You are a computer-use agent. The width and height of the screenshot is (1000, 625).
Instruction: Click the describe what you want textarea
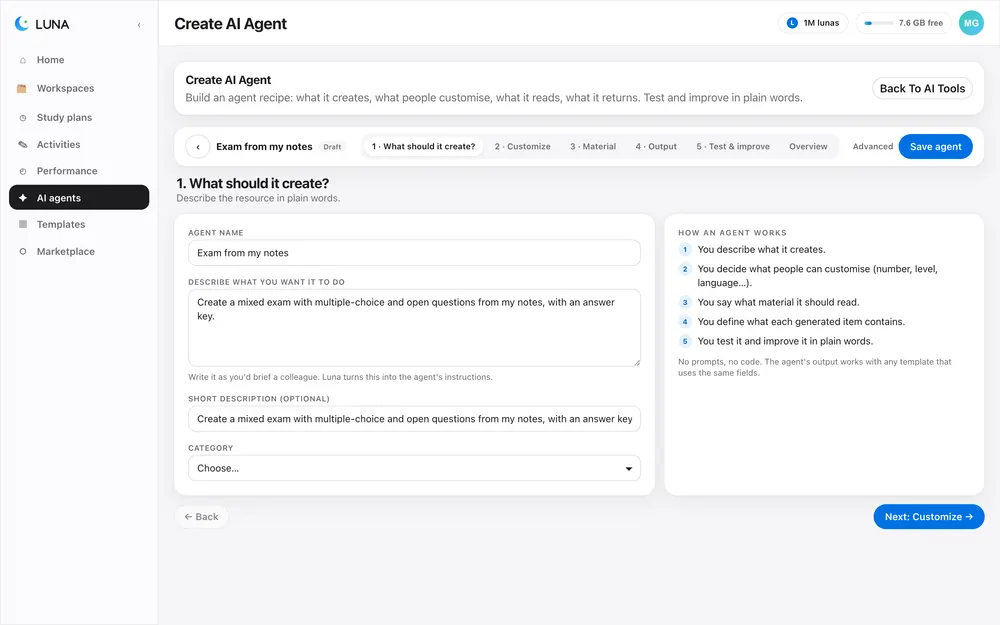(414, 328)
